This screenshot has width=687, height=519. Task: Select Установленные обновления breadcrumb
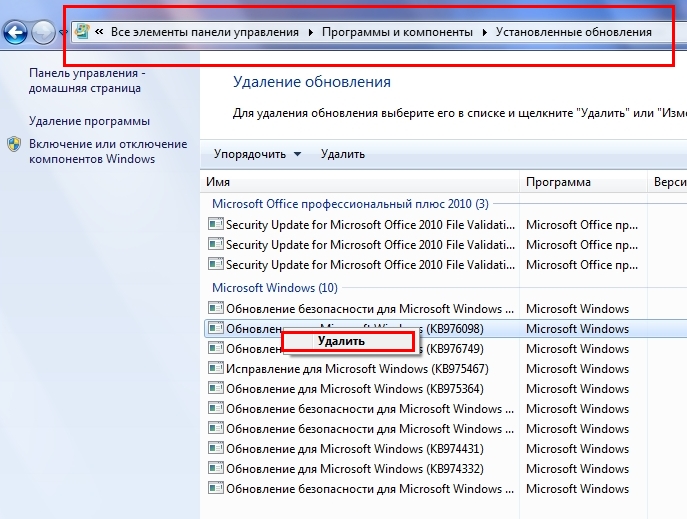pyautogui.click(x=574, y=32)
